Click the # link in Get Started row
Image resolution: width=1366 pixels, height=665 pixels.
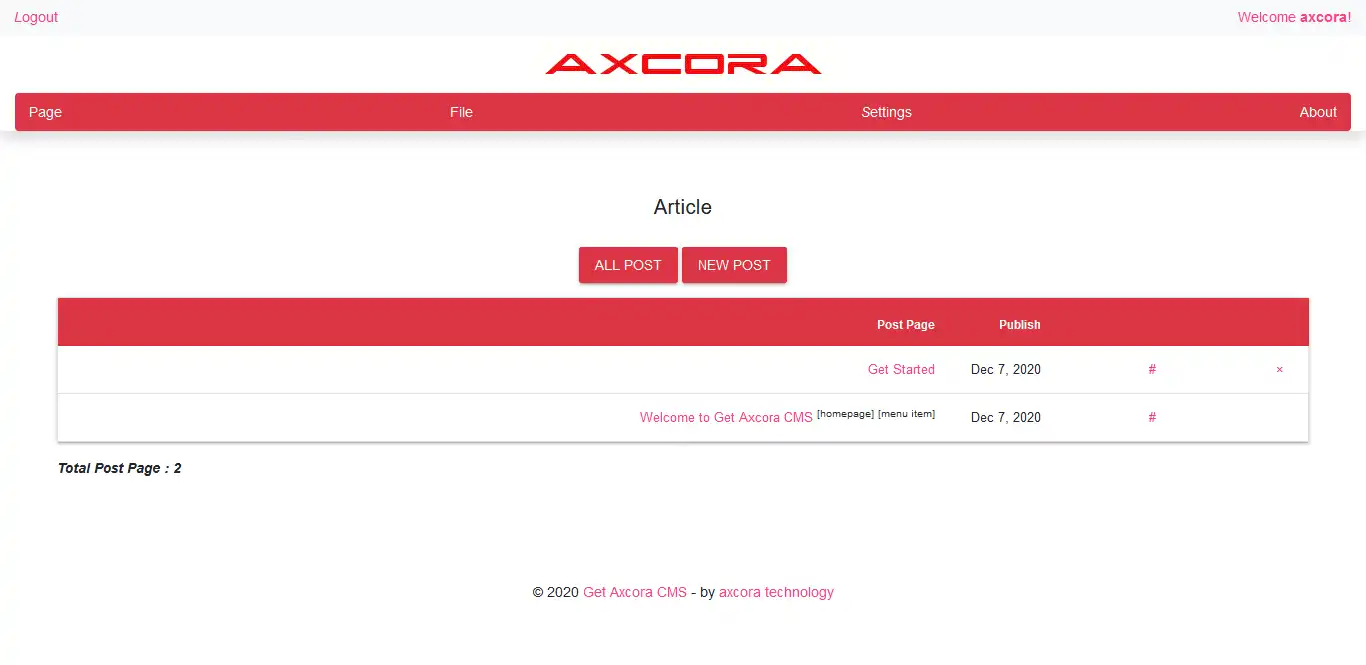[1152, 369]
